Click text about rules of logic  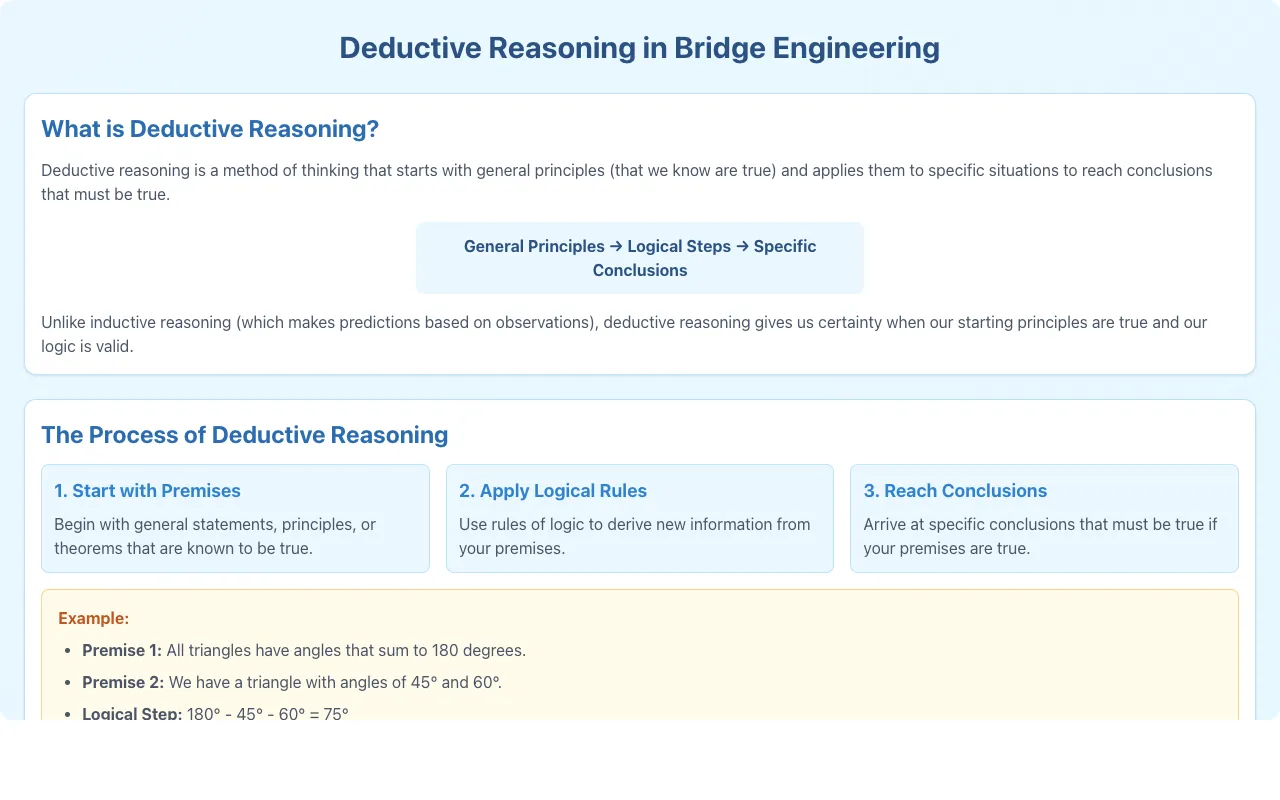pyautogui.click(x=635, y=536)
